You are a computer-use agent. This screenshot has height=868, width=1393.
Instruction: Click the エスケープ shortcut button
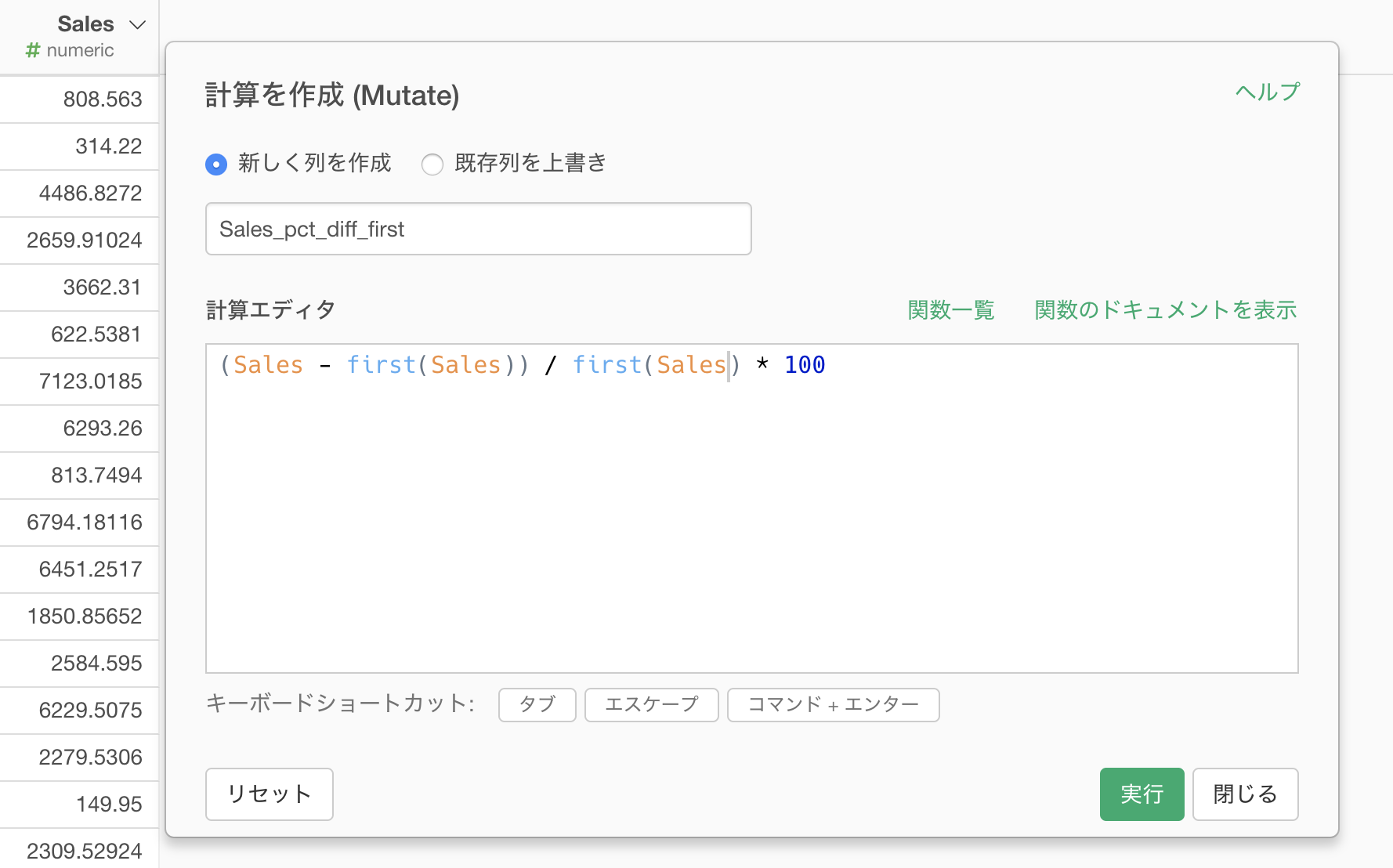click(652, 704)
